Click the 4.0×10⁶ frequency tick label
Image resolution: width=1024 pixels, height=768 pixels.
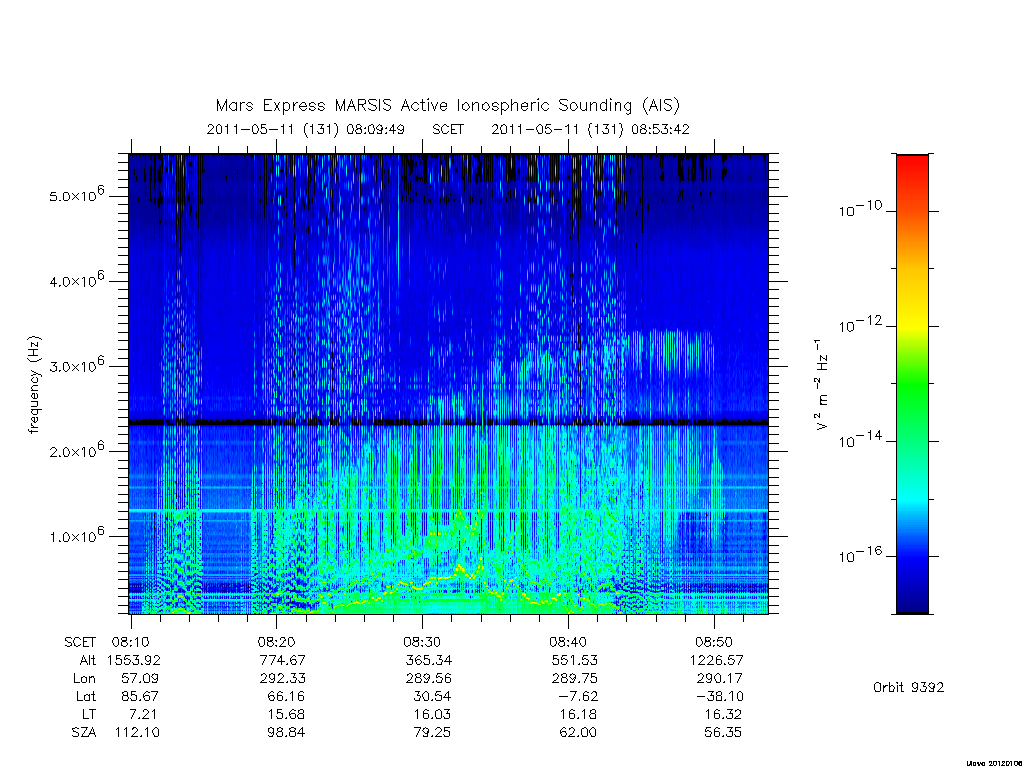coord(76,280)
